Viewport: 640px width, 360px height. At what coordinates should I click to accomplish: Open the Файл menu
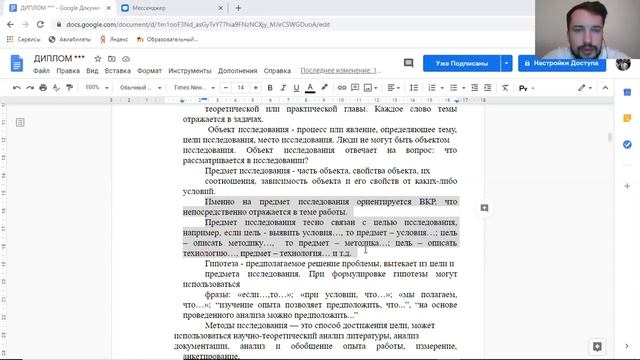point(41,71)
